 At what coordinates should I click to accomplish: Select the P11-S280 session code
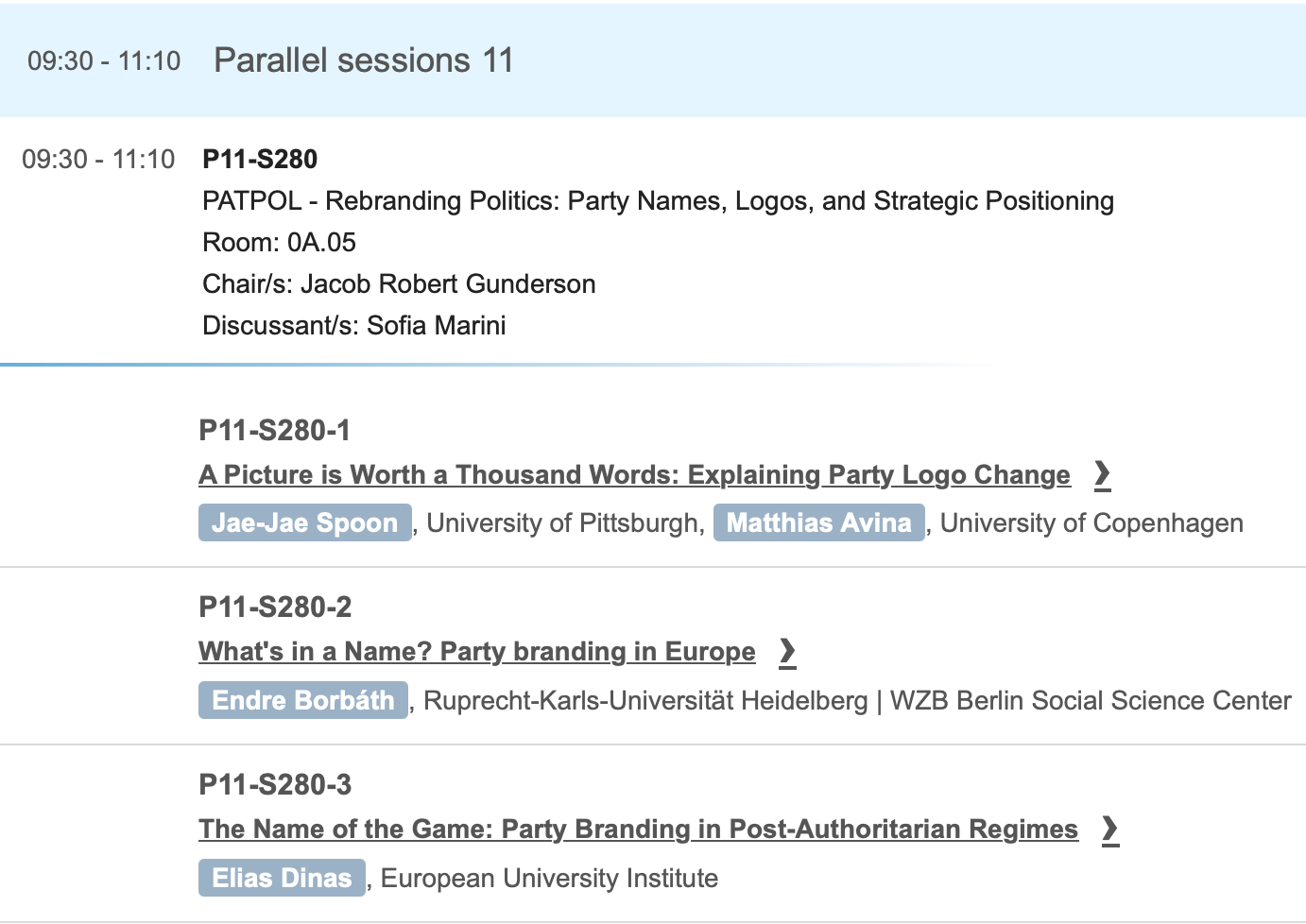click(x=260, y=159)
